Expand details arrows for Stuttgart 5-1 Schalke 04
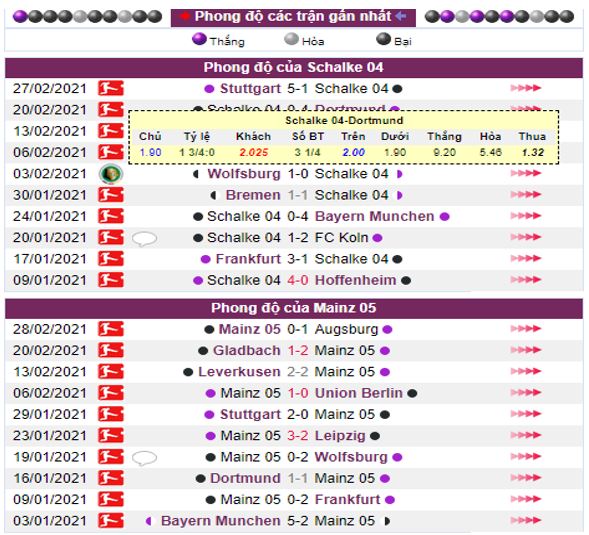The width and height of the screenshot is (589, 535). tap(526, 88)
